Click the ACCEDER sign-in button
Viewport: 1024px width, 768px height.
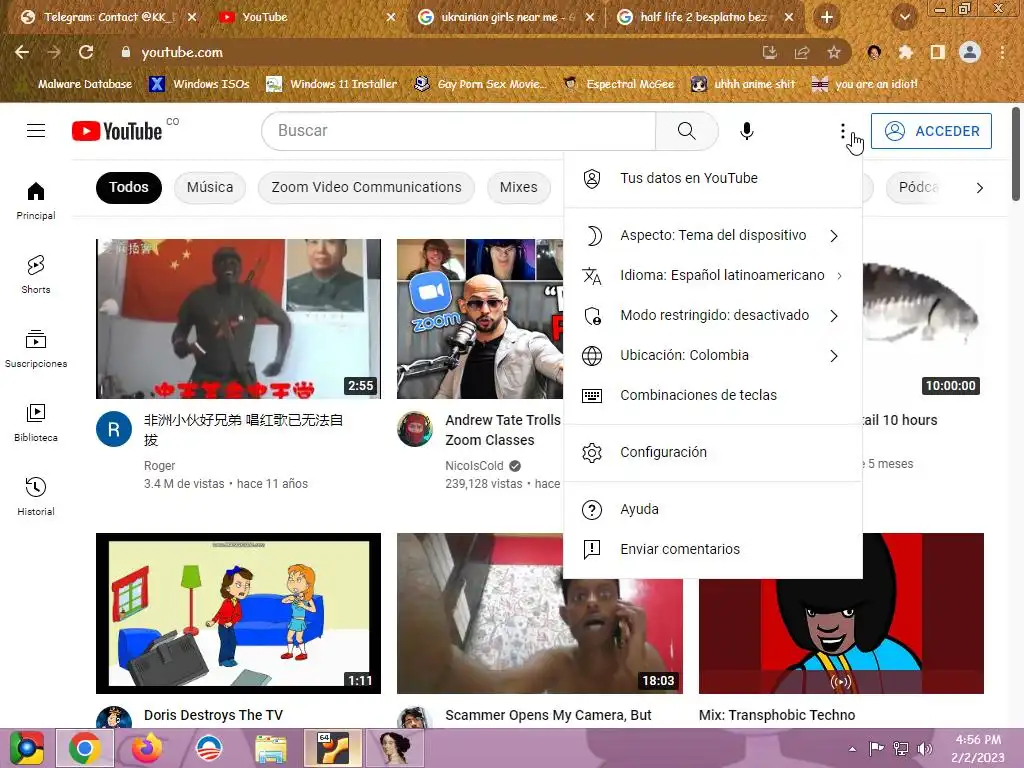pyautogui.click(x=931, y=131)
